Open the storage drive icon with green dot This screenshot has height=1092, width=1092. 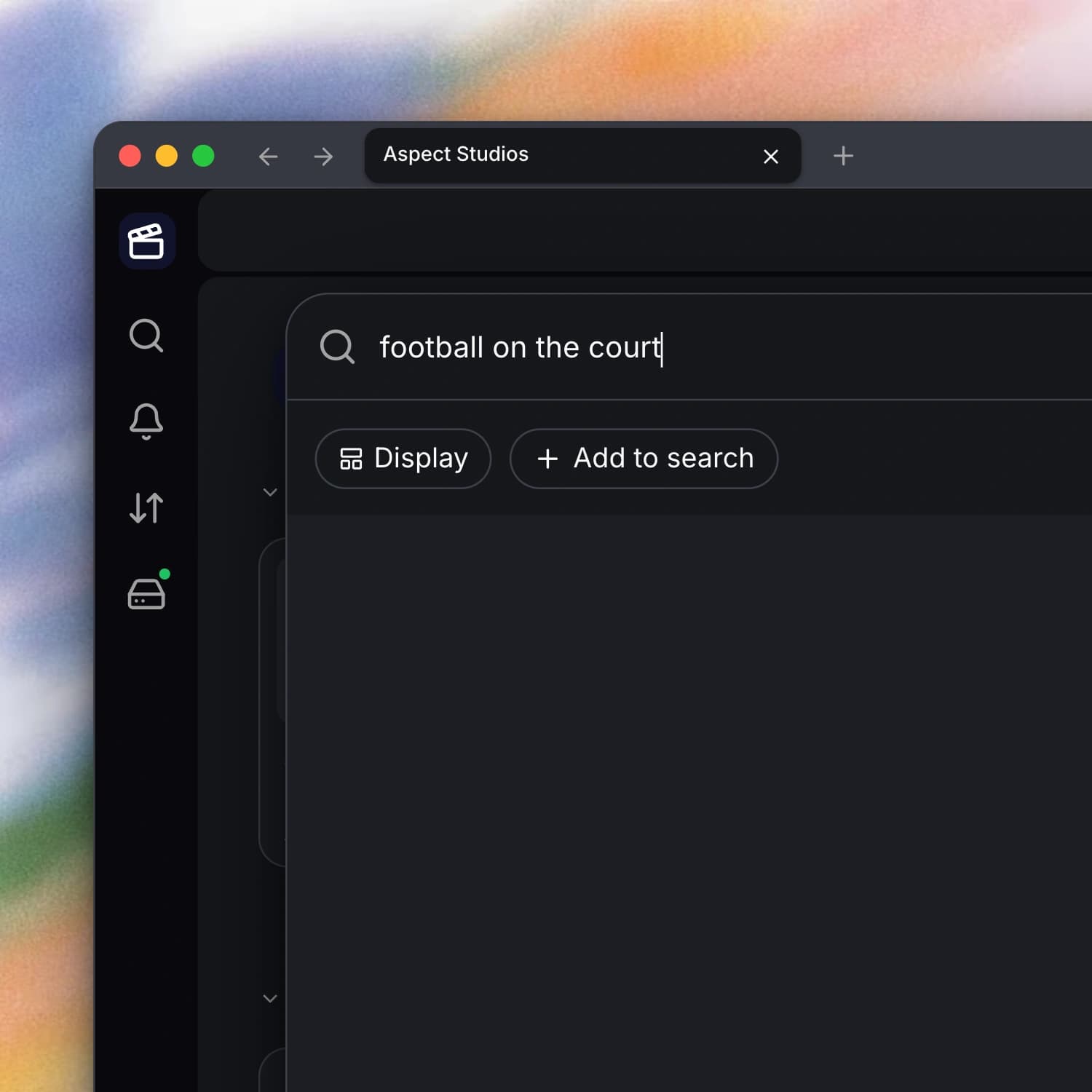coord(148,590)
